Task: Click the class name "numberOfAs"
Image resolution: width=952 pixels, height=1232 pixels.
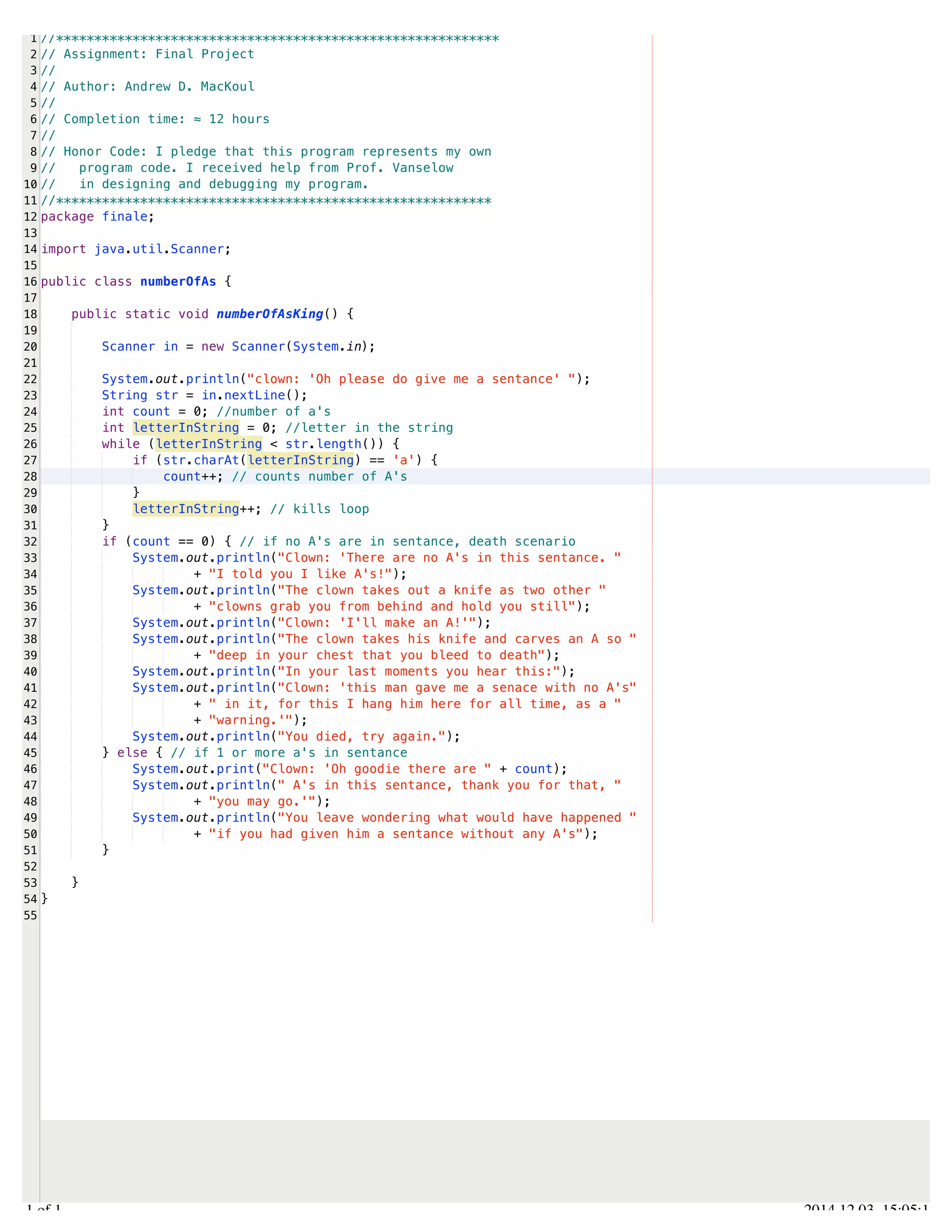Action: coord(178,281)
